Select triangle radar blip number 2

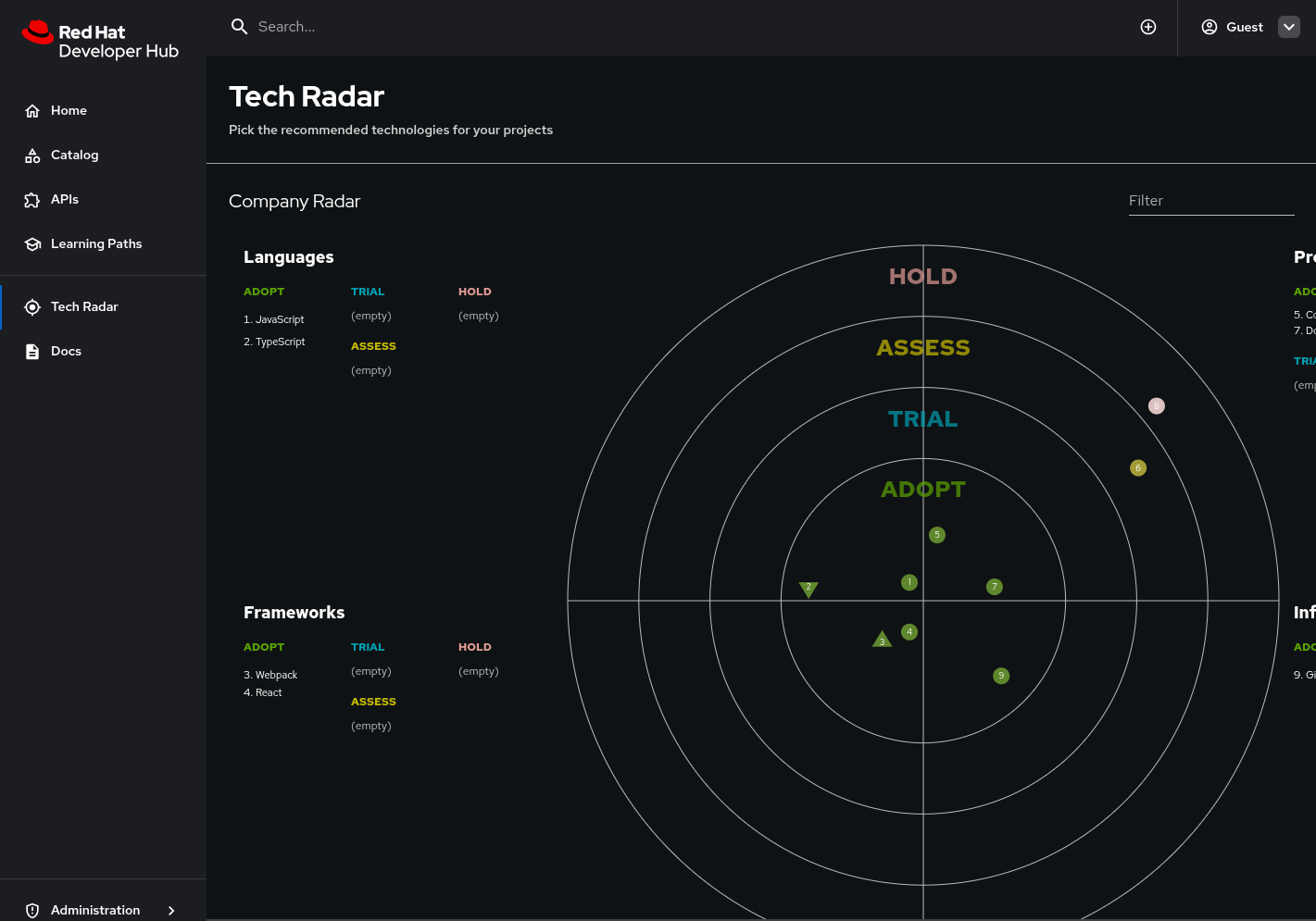[808, 589]
